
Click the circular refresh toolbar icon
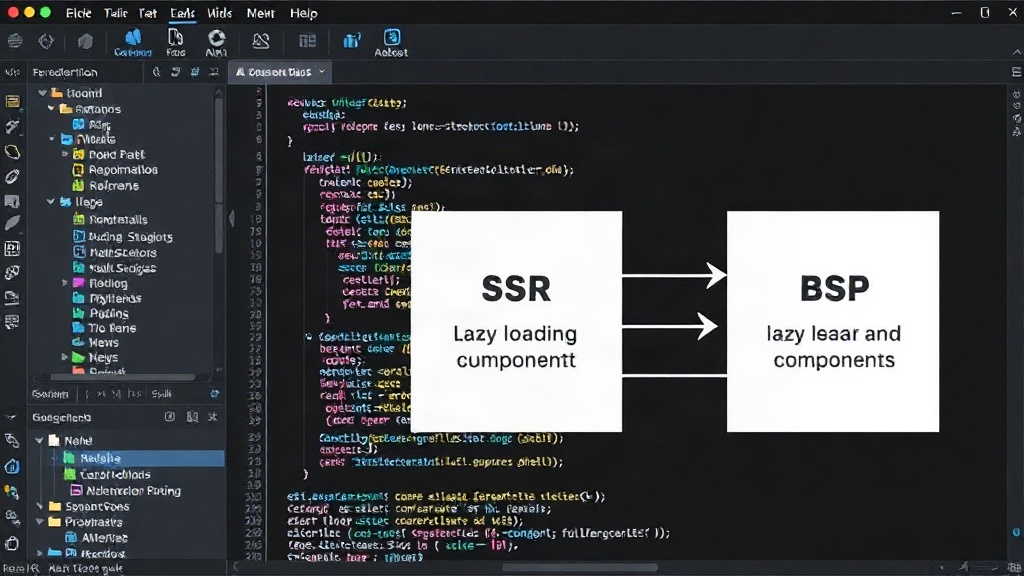(x=46, y=41)
